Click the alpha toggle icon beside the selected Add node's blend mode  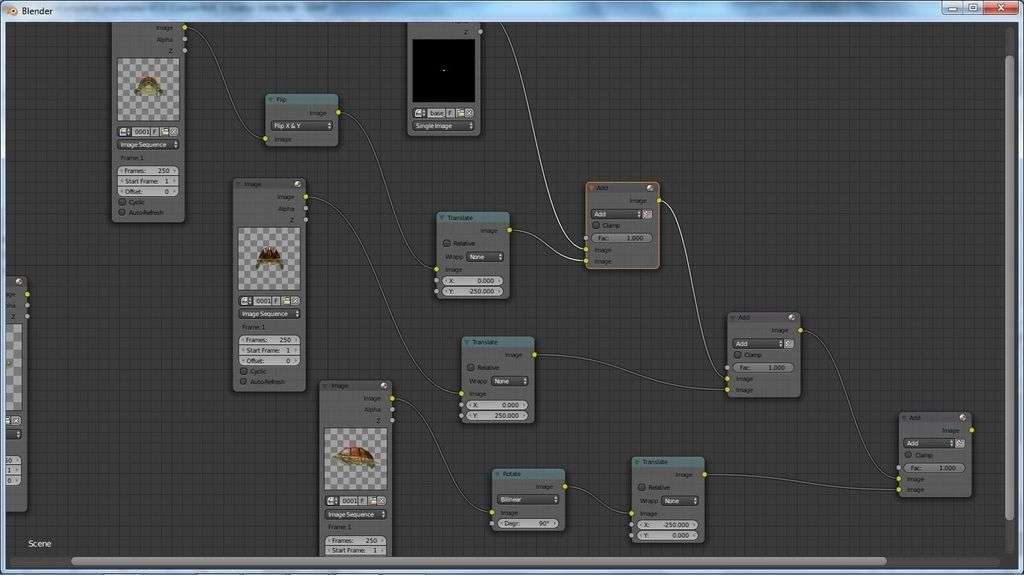coord(647,214)
